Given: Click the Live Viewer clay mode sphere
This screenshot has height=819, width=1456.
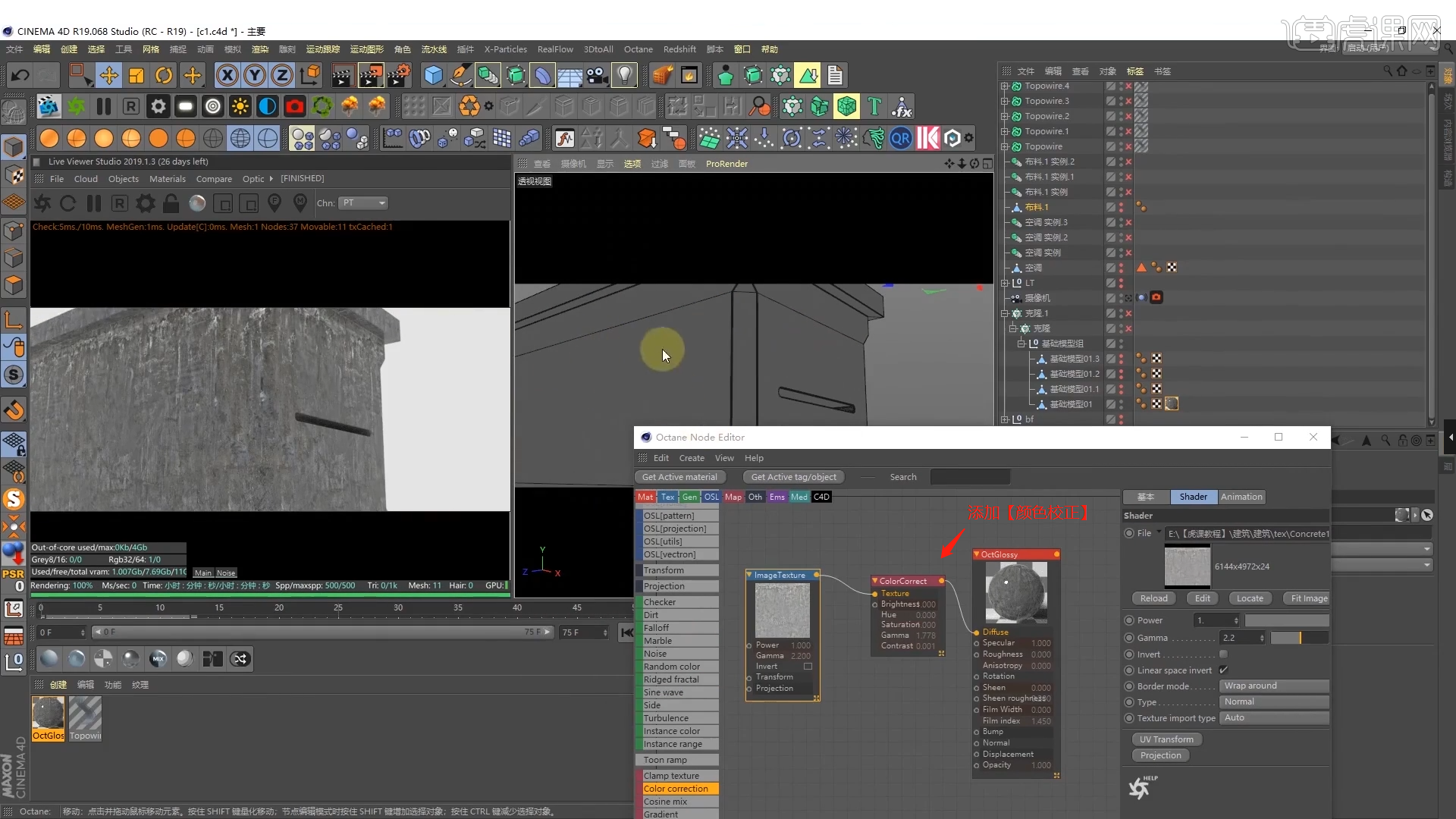Looking at the screenshot, I should pos(197,203).
